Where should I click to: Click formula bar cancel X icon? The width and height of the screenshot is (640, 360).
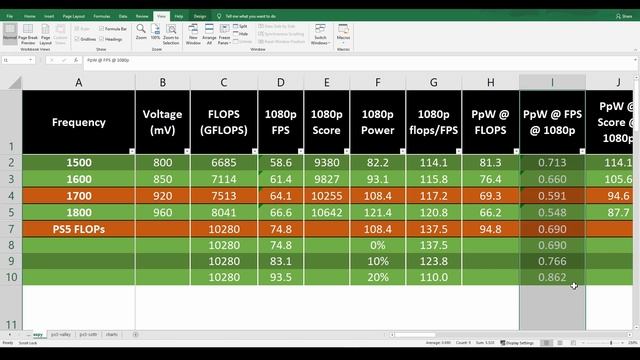(52, 60)
